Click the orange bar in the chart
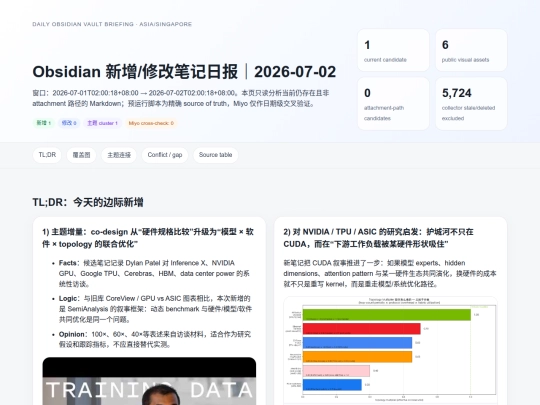Viewport: 540px width, 405px height. pos(357,357)
